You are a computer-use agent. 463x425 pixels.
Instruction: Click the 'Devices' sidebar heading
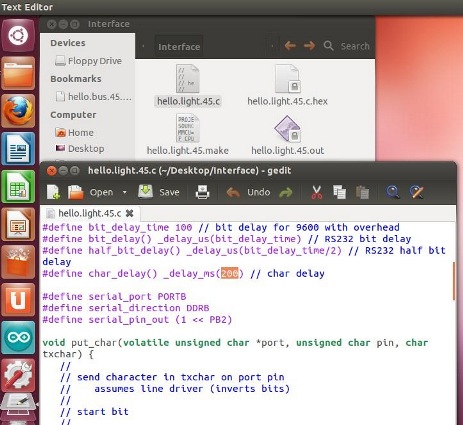(x=68, y=43)
